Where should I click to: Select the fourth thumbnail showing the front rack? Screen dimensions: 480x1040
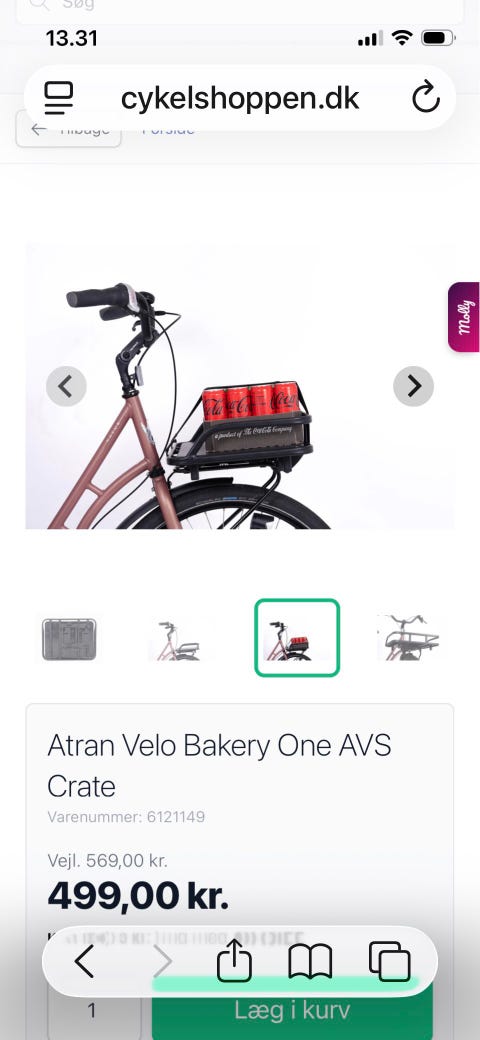(x=409, y=637)
